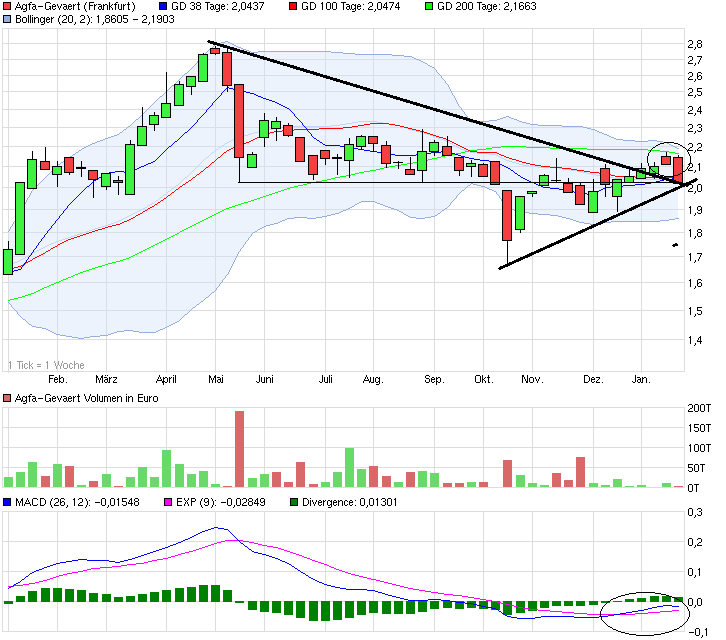Click the dark green Divergence legend icon
Viewport: 726px width, 640px height.
coord(293,502)
